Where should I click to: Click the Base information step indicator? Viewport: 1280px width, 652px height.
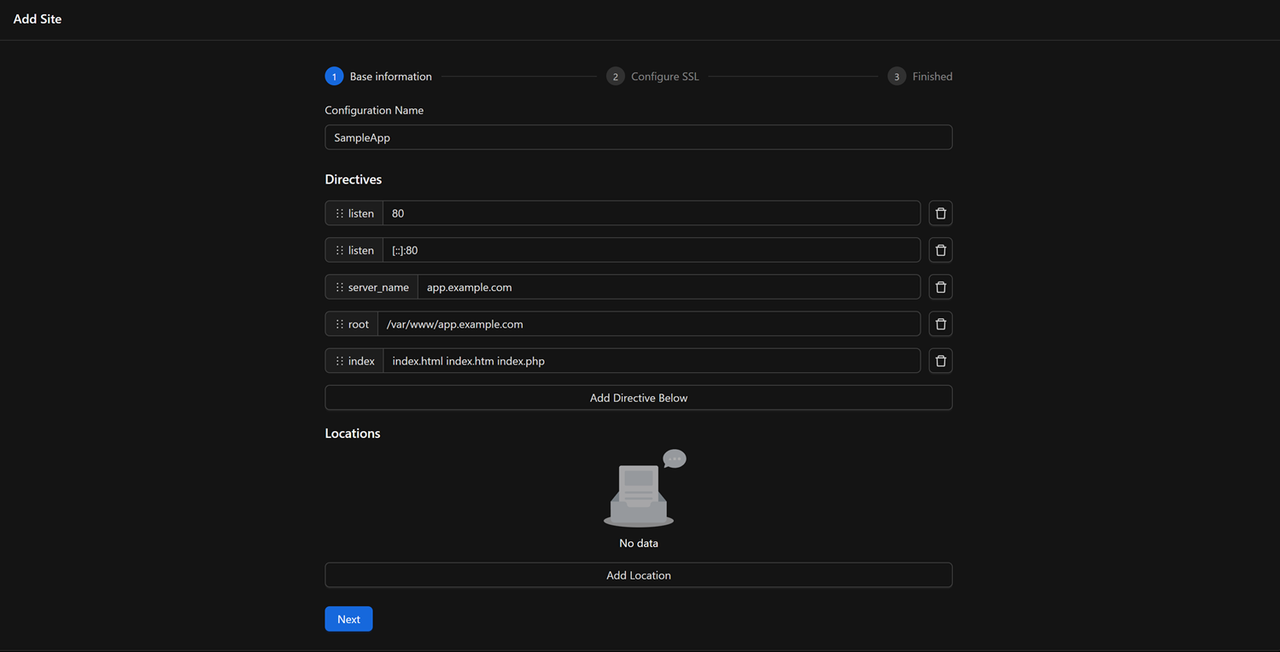click(333, 75)
